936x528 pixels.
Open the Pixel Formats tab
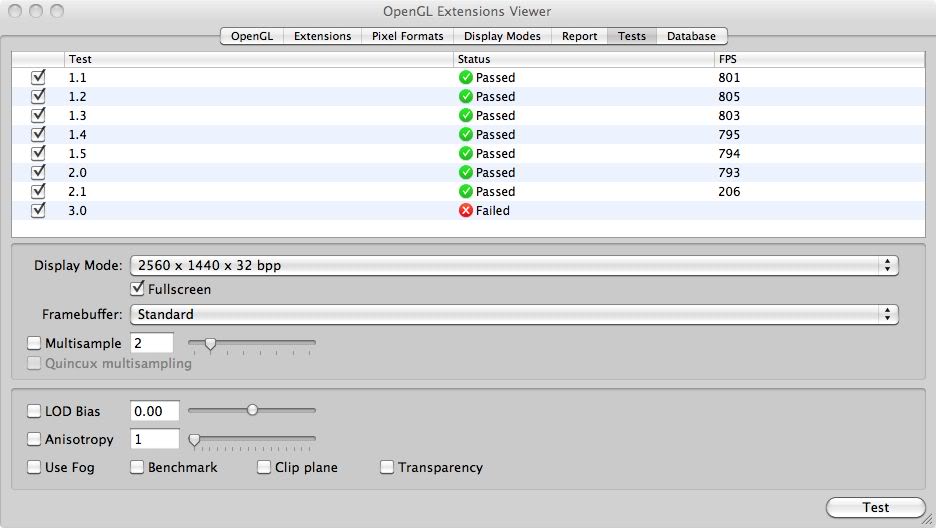click(x=408, y=36)
